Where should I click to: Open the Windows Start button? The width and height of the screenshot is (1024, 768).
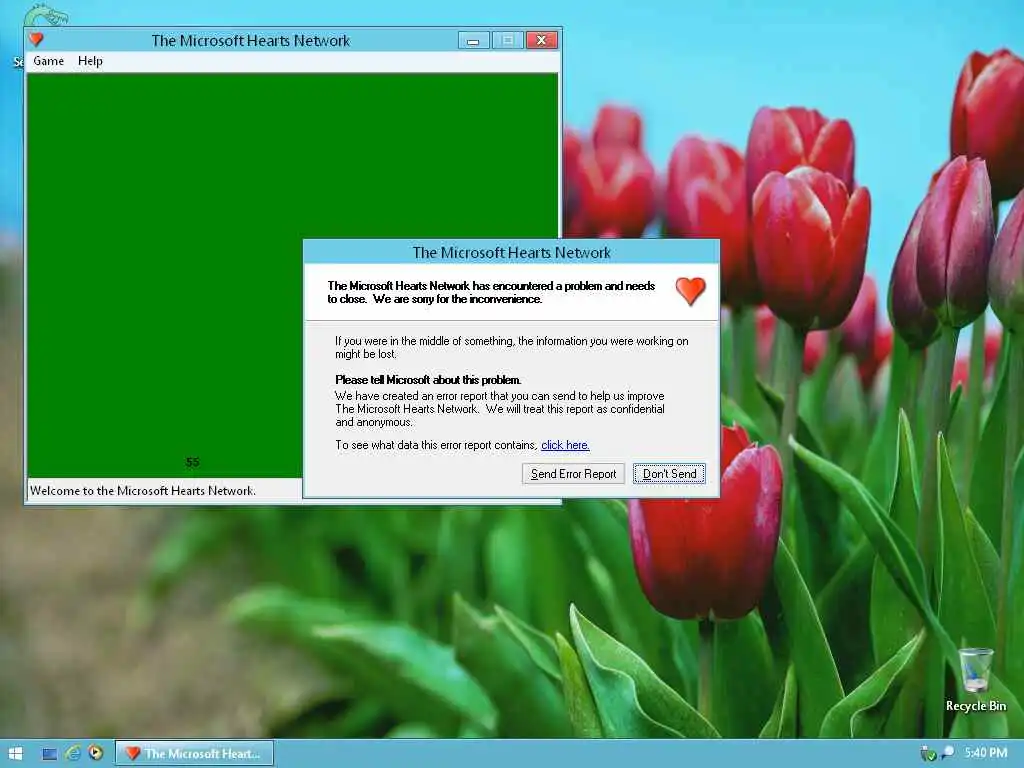point(16,753)
